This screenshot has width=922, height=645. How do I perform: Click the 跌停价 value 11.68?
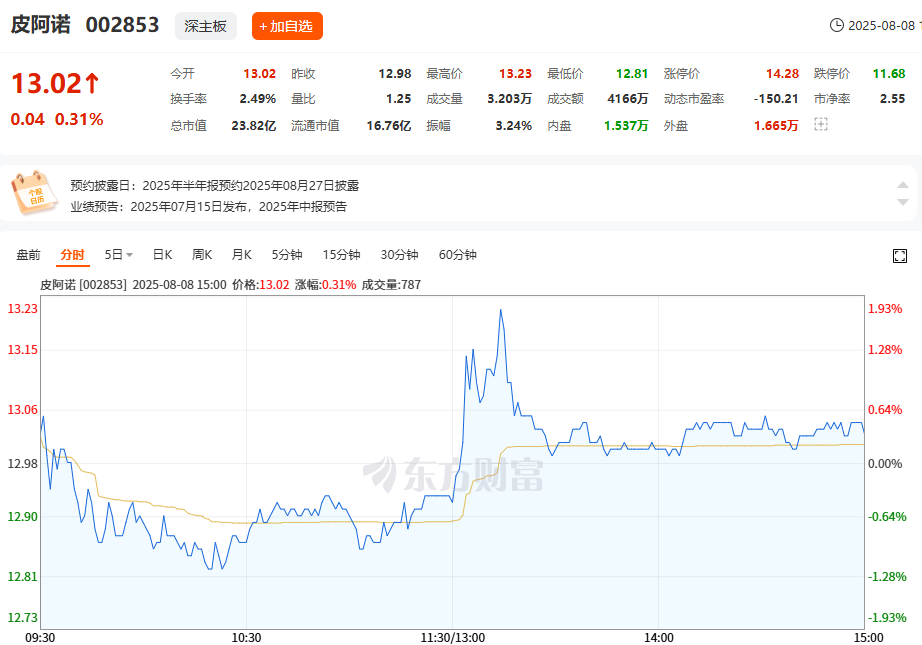[888, 73]
